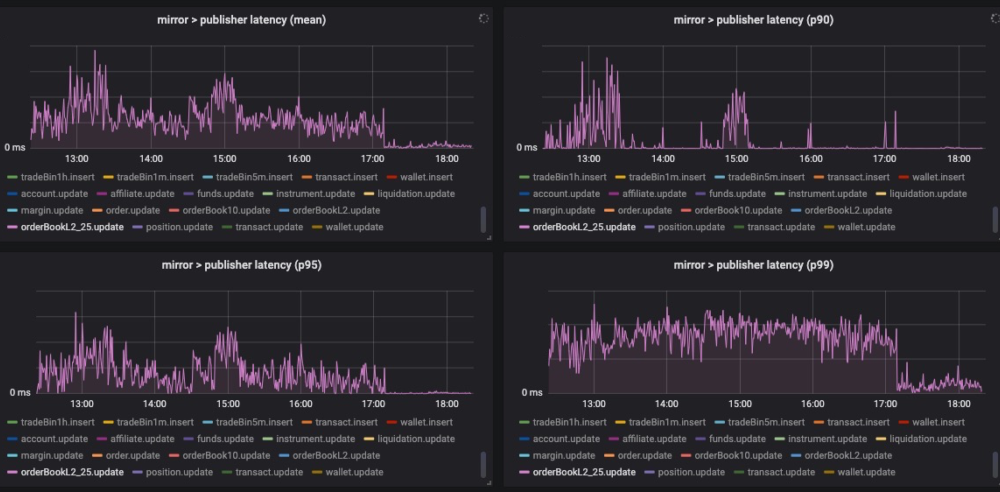Click the account.update blue color swatch in mean legend
Image resolution: width=1000 pixels, height=492 pixels.
11,193
